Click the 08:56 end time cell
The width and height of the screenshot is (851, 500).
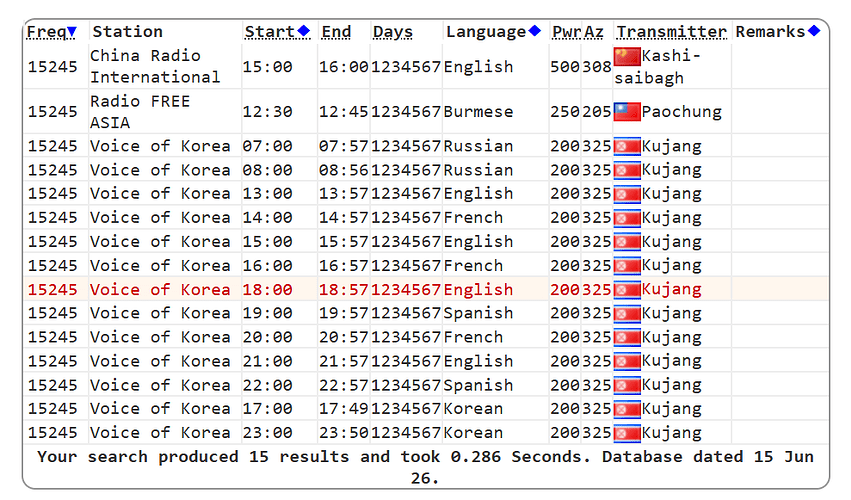coord(344,170)
